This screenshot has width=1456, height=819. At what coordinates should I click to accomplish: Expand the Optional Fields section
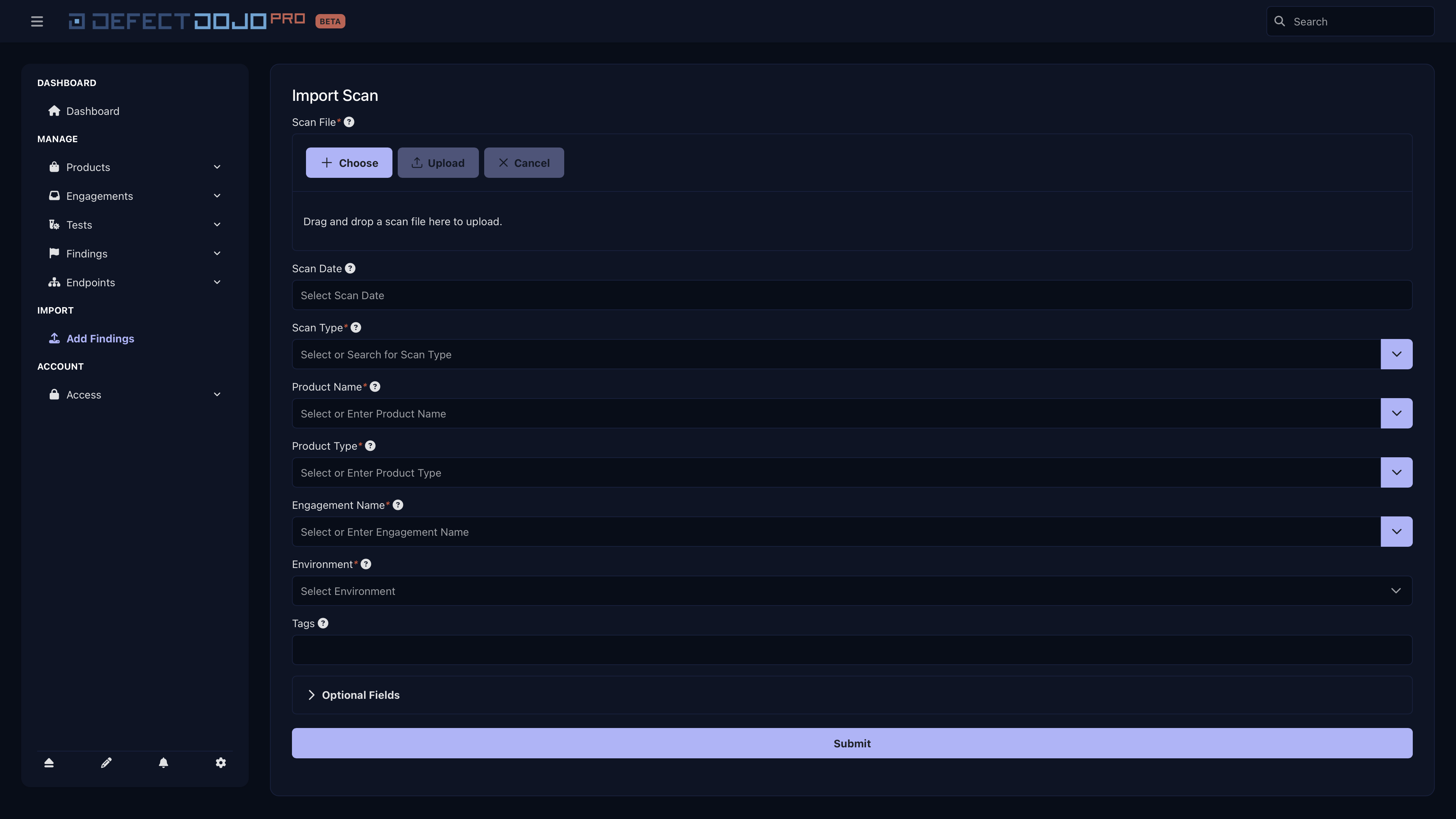pyautogui.click(x=360, y=695)
